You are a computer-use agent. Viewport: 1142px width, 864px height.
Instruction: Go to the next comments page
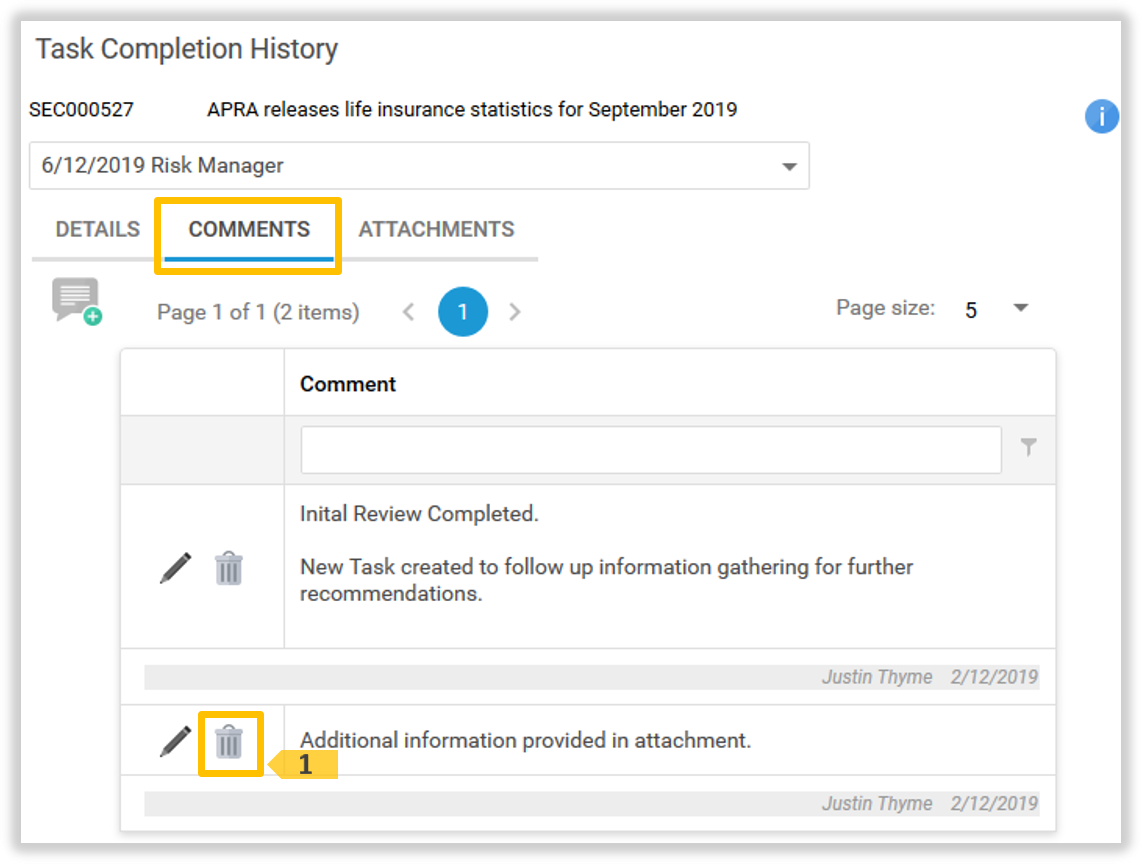coord(515,312)
